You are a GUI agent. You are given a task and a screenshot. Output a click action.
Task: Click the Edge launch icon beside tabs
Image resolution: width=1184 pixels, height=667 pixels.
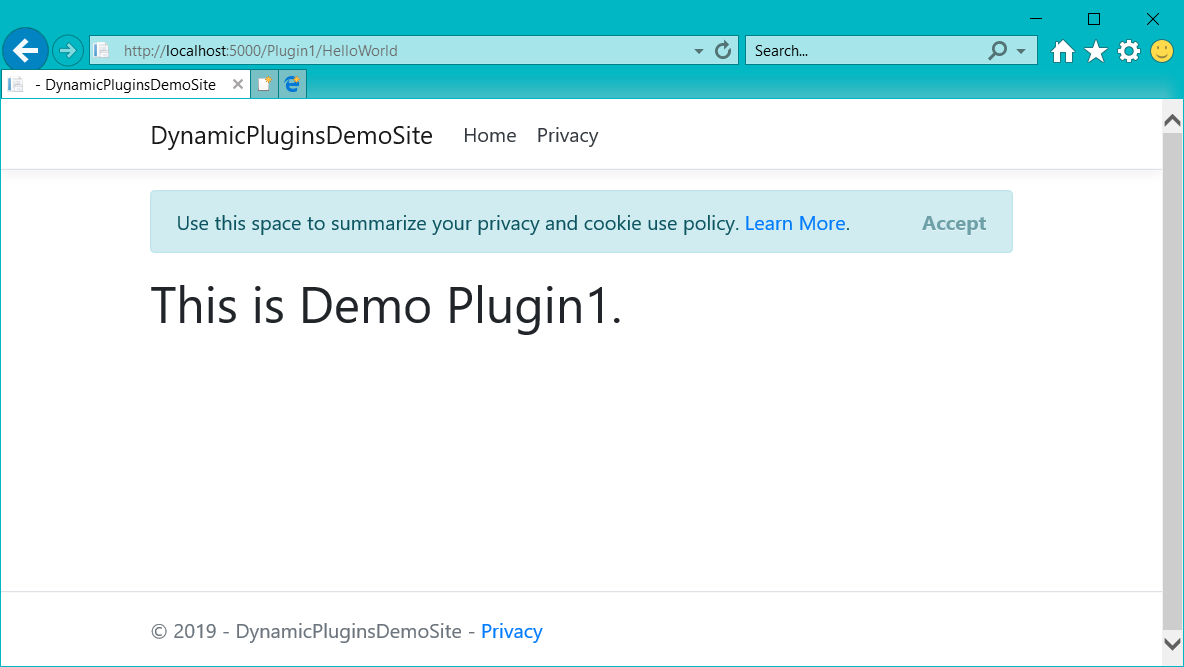[x=292, y=84]
